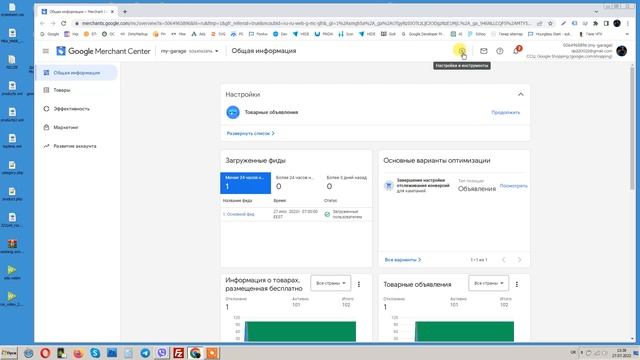
Task: Select the Более 3 дней назад feeds tab
Action: point(347,183)
